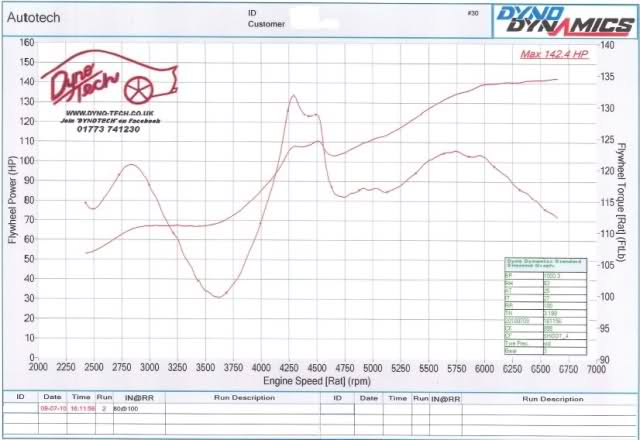Click the 16:11:56 time entry
The height and width of the screenshot is (440, 640).
click(x=82, y=409)
